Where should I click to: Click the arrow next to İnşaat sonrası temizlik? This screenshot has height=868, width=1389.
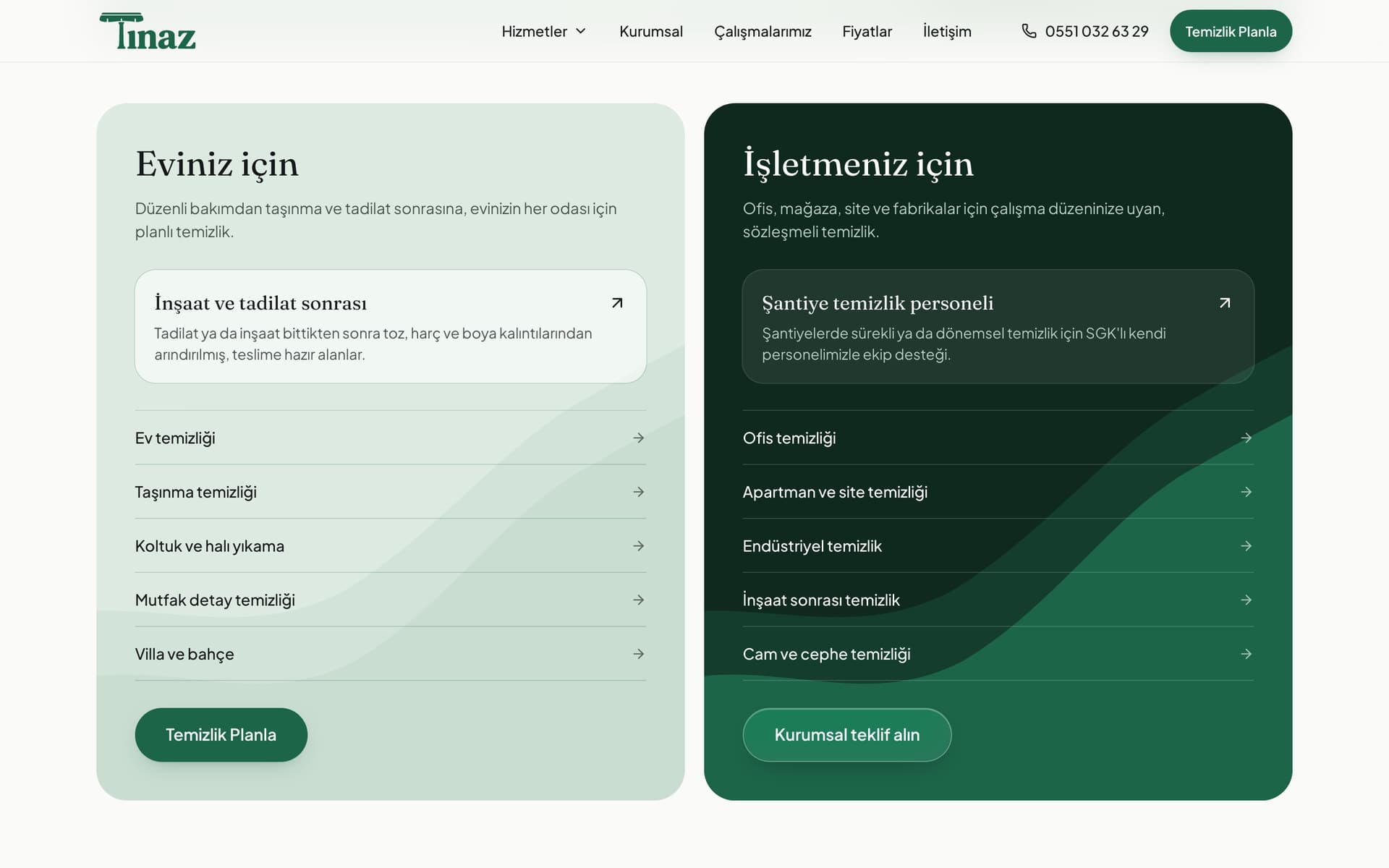tap(1246, 600)
